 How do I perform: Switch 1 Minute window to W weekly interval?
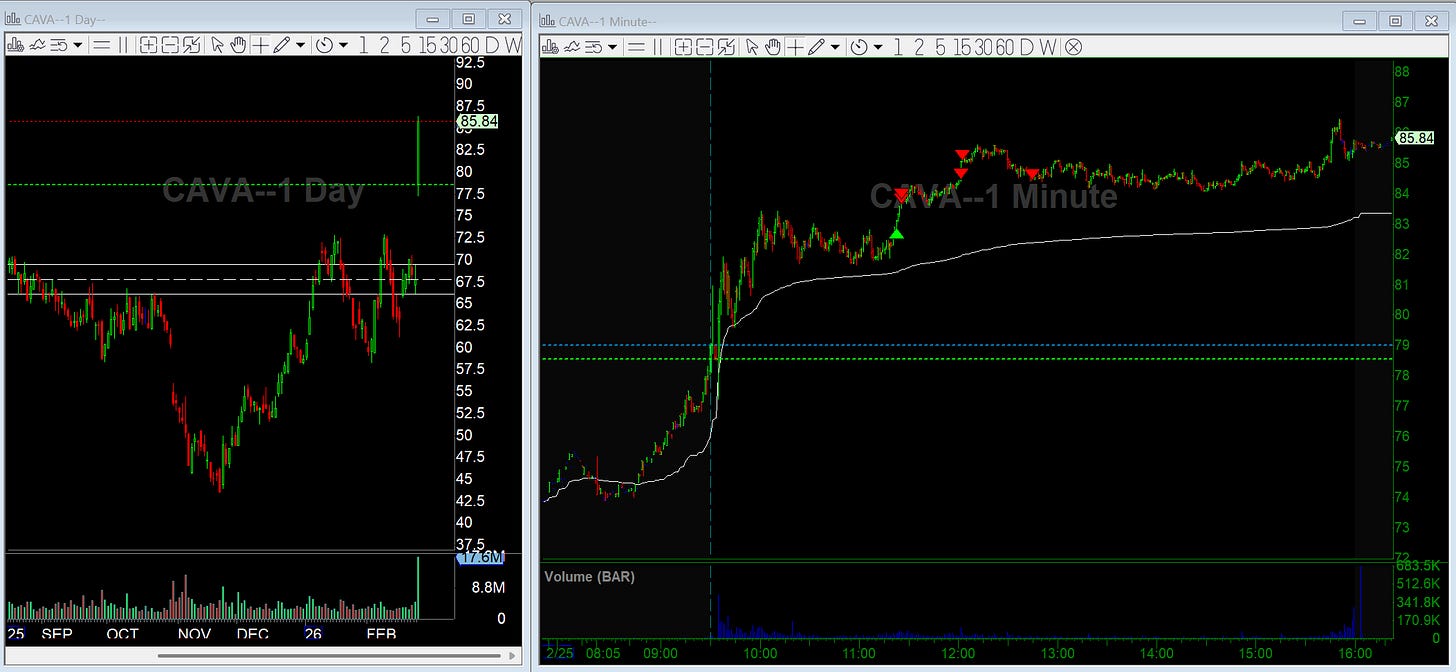click(1048, 46)
